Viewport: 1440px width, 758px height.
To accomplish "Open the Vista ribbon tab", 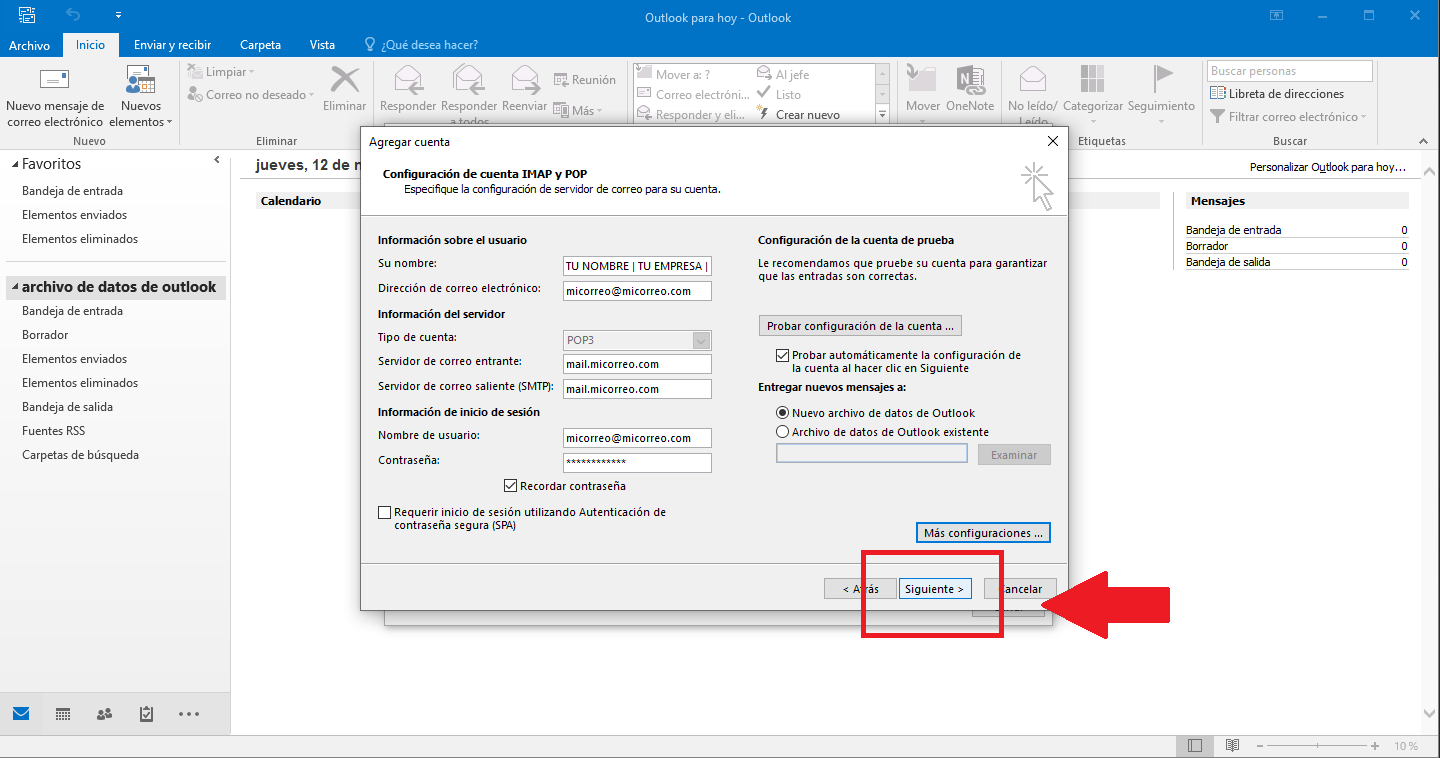I will (x=322, y=45).
